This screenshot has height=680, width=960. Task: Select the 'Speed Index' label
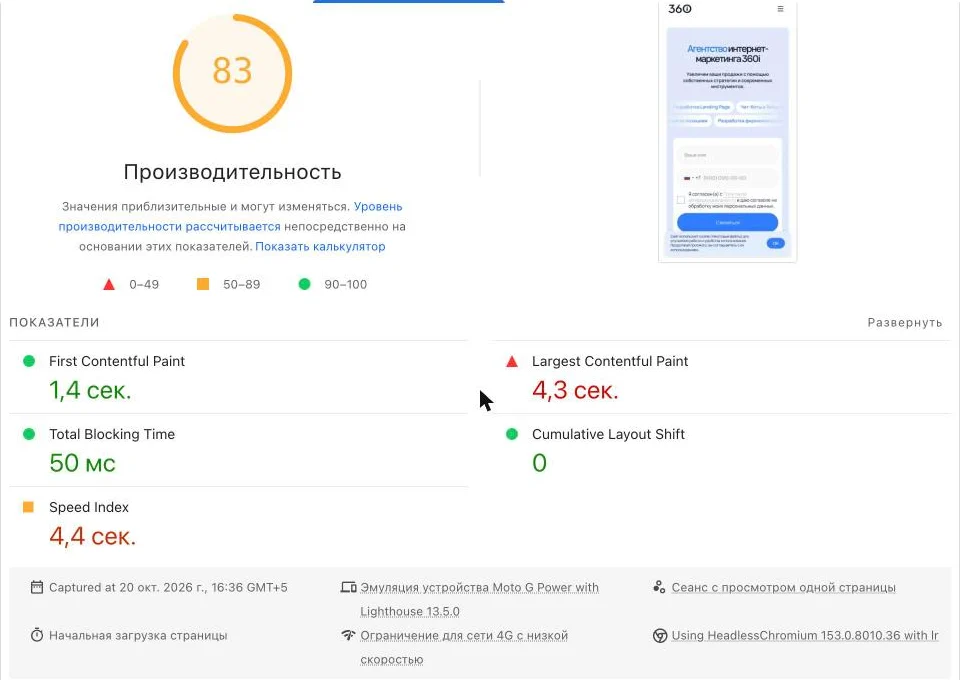click(x=89, y=507)
